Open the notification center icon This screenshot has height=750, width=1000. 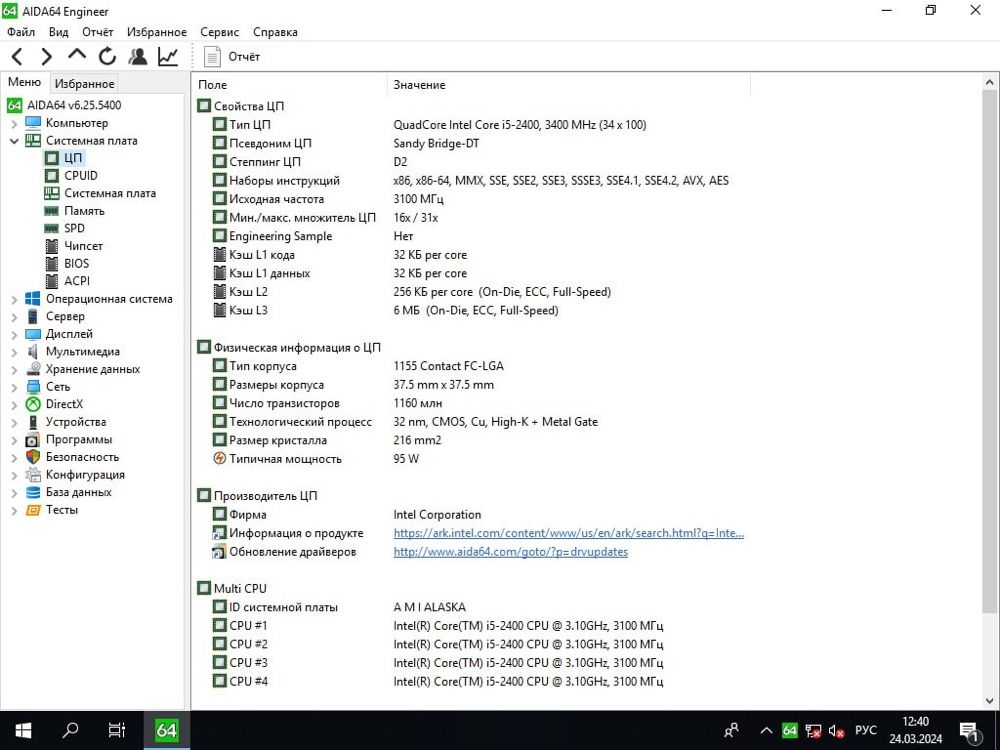pyautogui.click(x=969, y=731)
